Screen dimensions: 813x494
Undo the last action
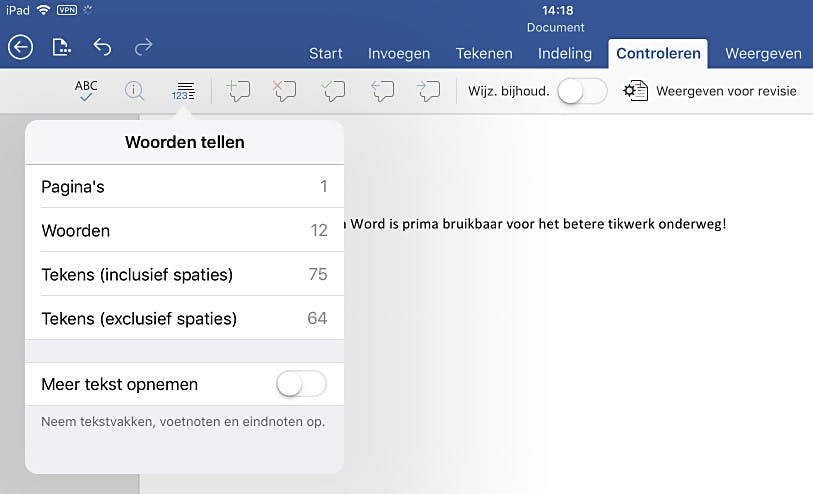click(x=102, y=47)
